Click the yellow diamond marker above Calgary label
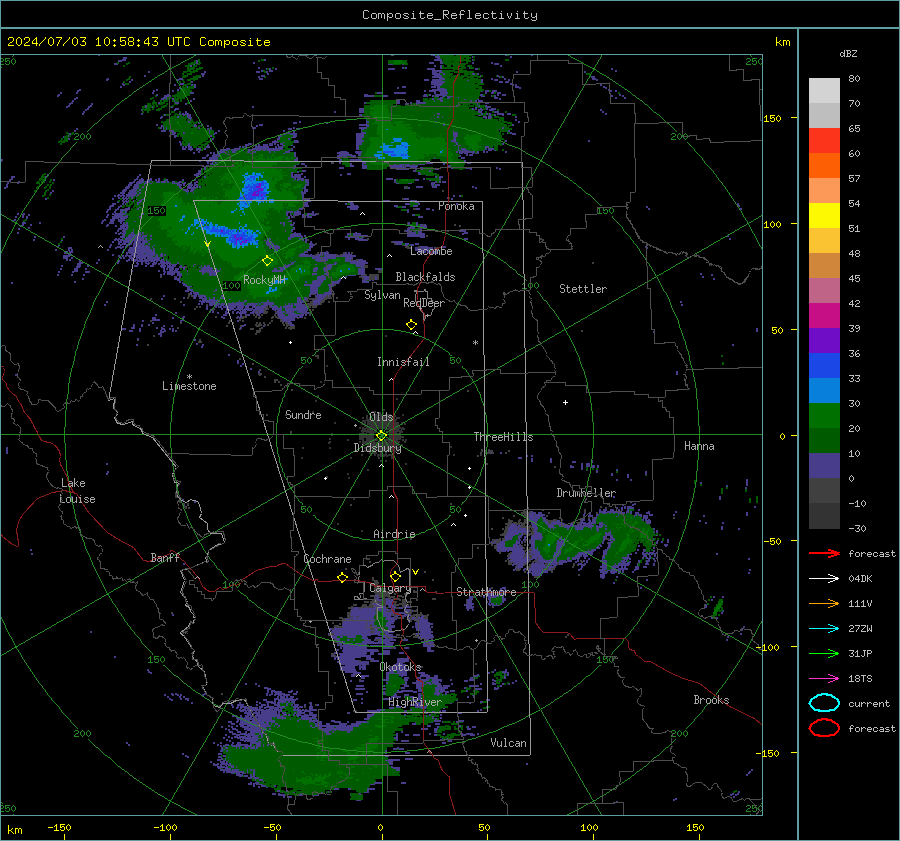The height and width of the screenshot is (841, 900). coord(395,576)
